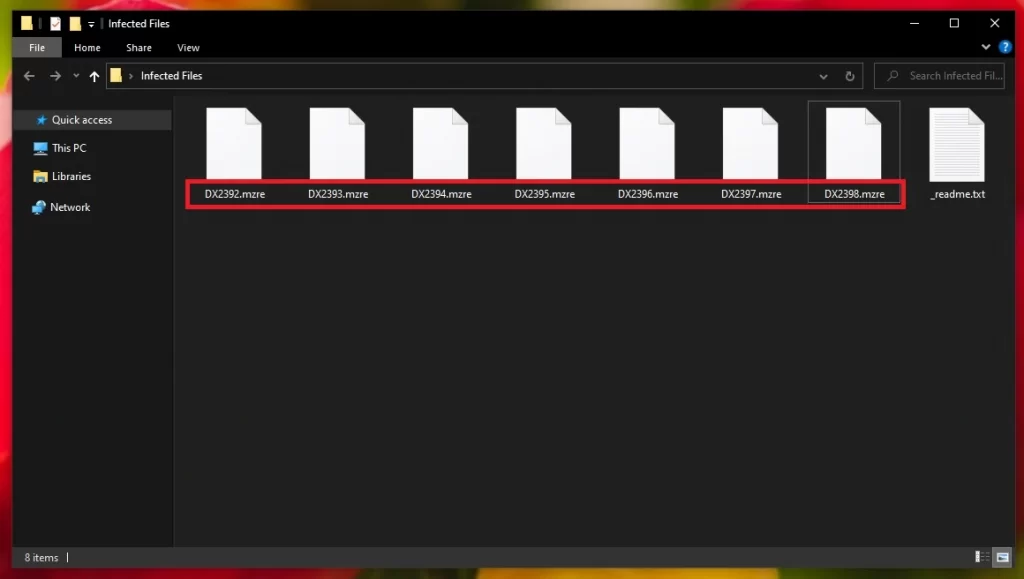This screenshot has width=1024, height=579.
Task: Click the DX2397.mzre filename label
Action: click(x=751, y=194)
